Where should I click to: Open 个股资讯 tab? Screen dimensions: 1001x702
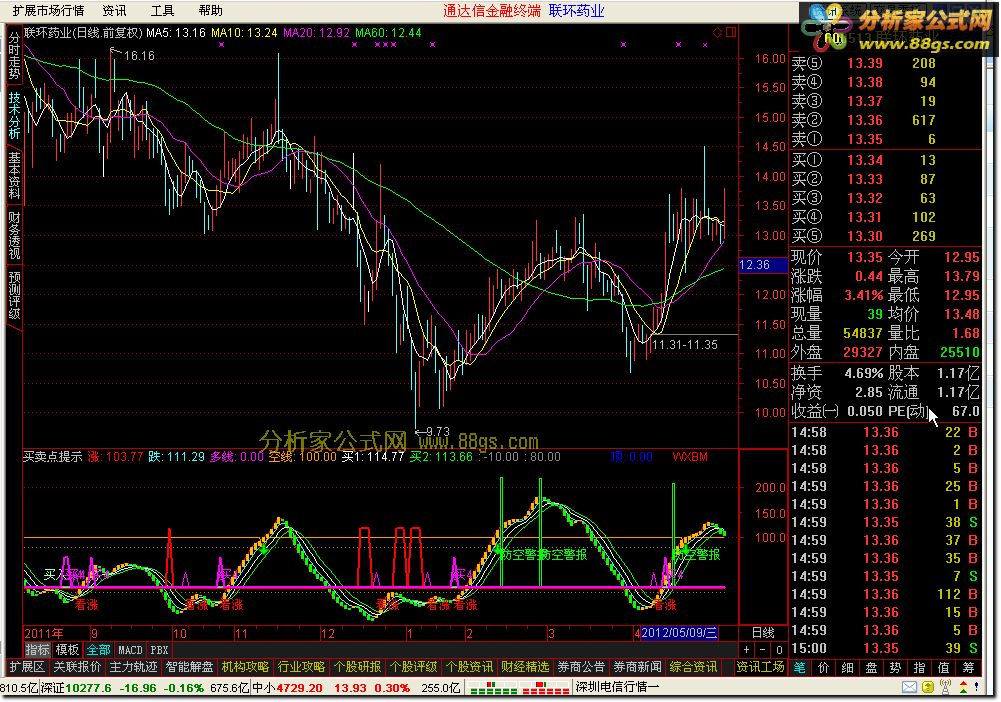tap(469, 667)
